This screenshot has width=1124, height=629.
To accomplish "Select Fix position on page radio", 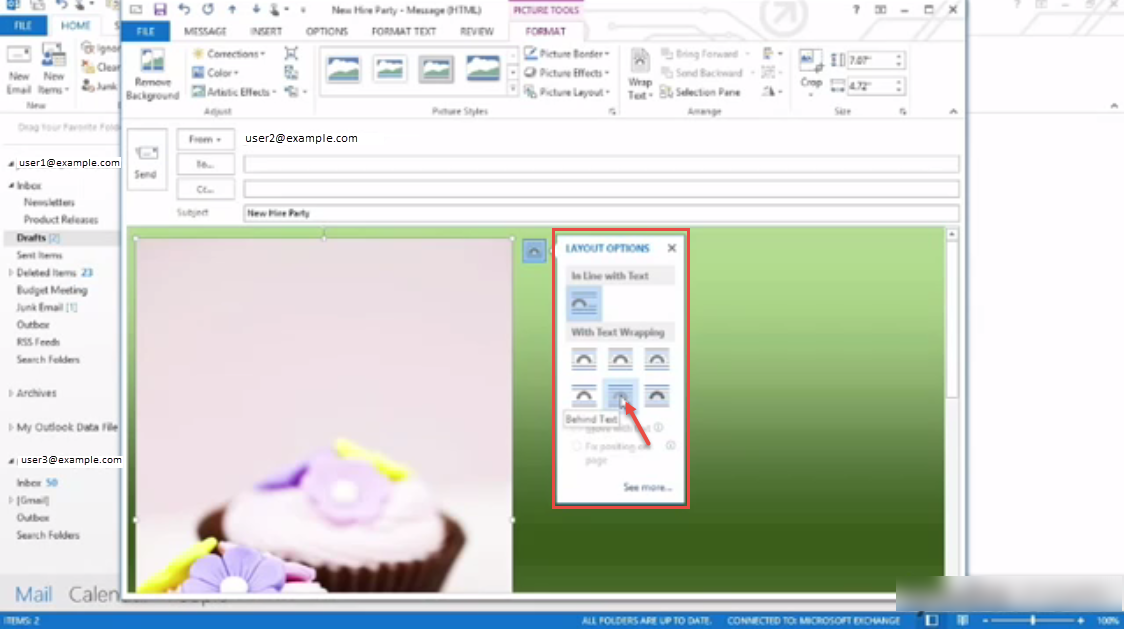I will (576, 446).
